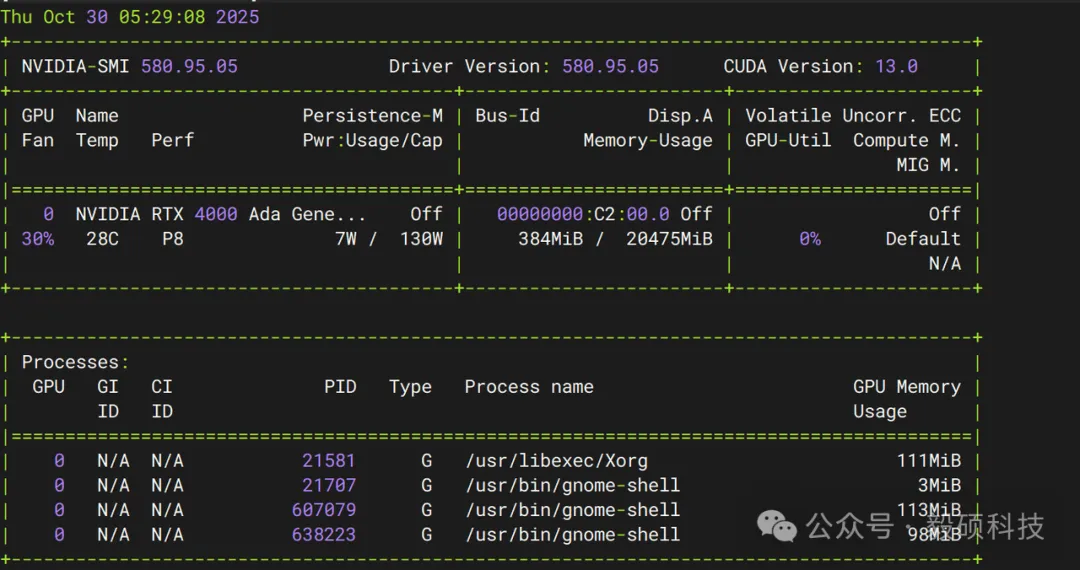Click the Xorg memory usage 111MiB

(x=928, y=461)
